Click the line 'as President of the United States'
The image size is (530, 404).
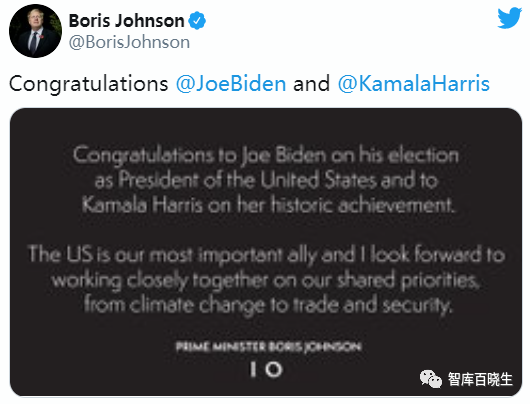click(266, 180)
